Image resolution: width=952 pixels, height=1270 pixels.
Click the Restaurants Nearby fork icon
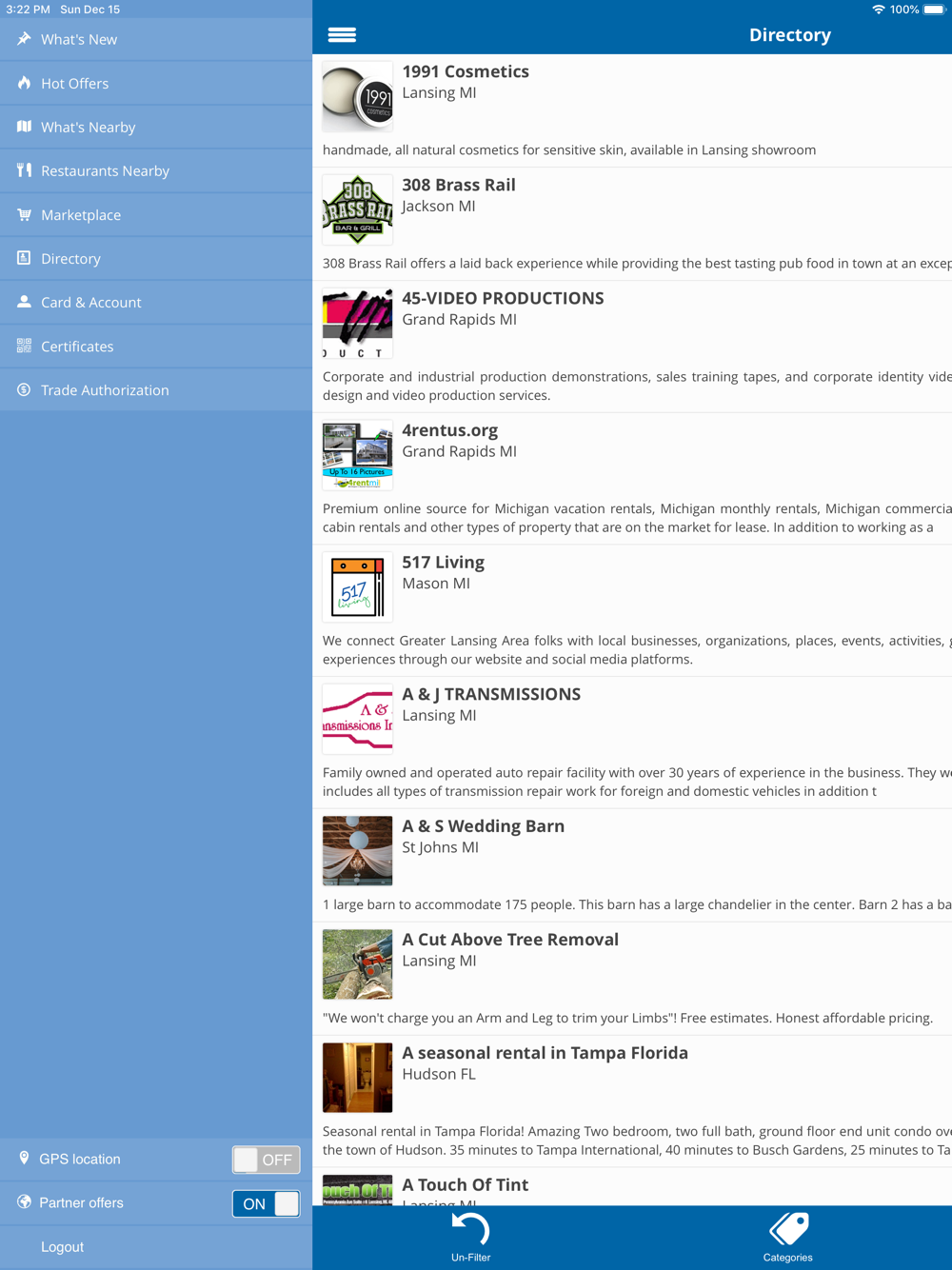24,170
